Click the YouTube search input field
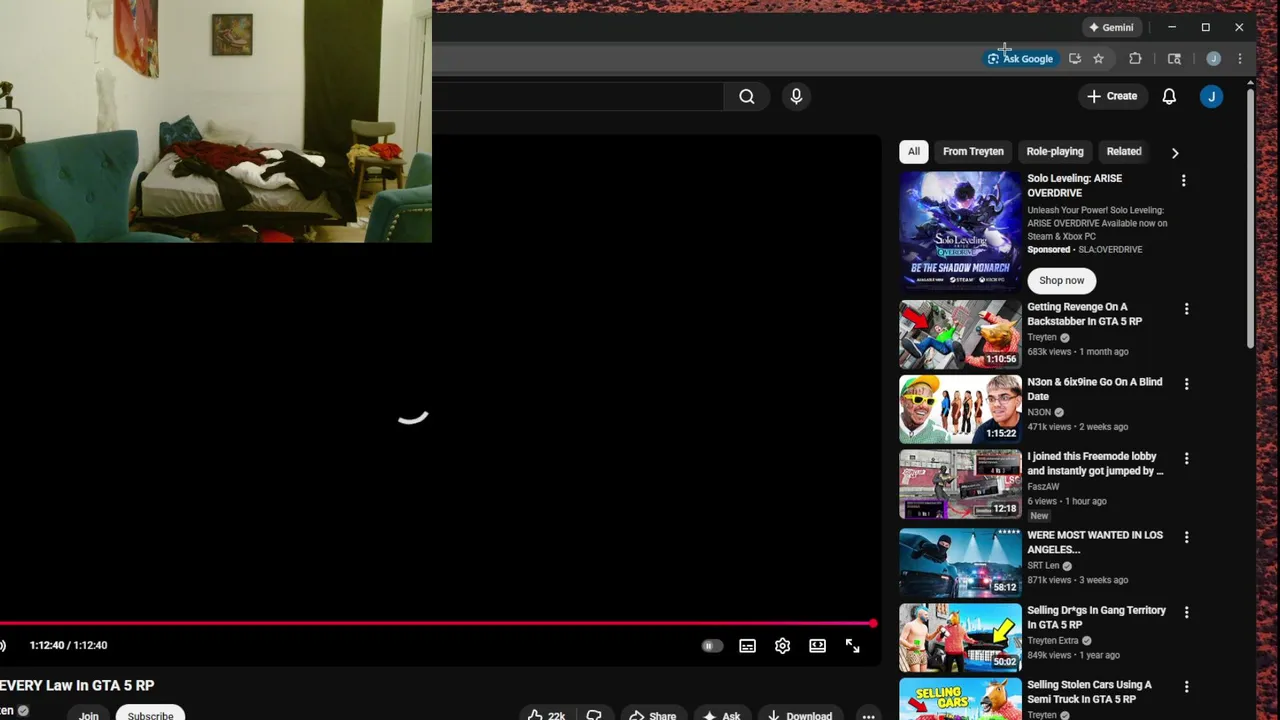 [578, 96]
